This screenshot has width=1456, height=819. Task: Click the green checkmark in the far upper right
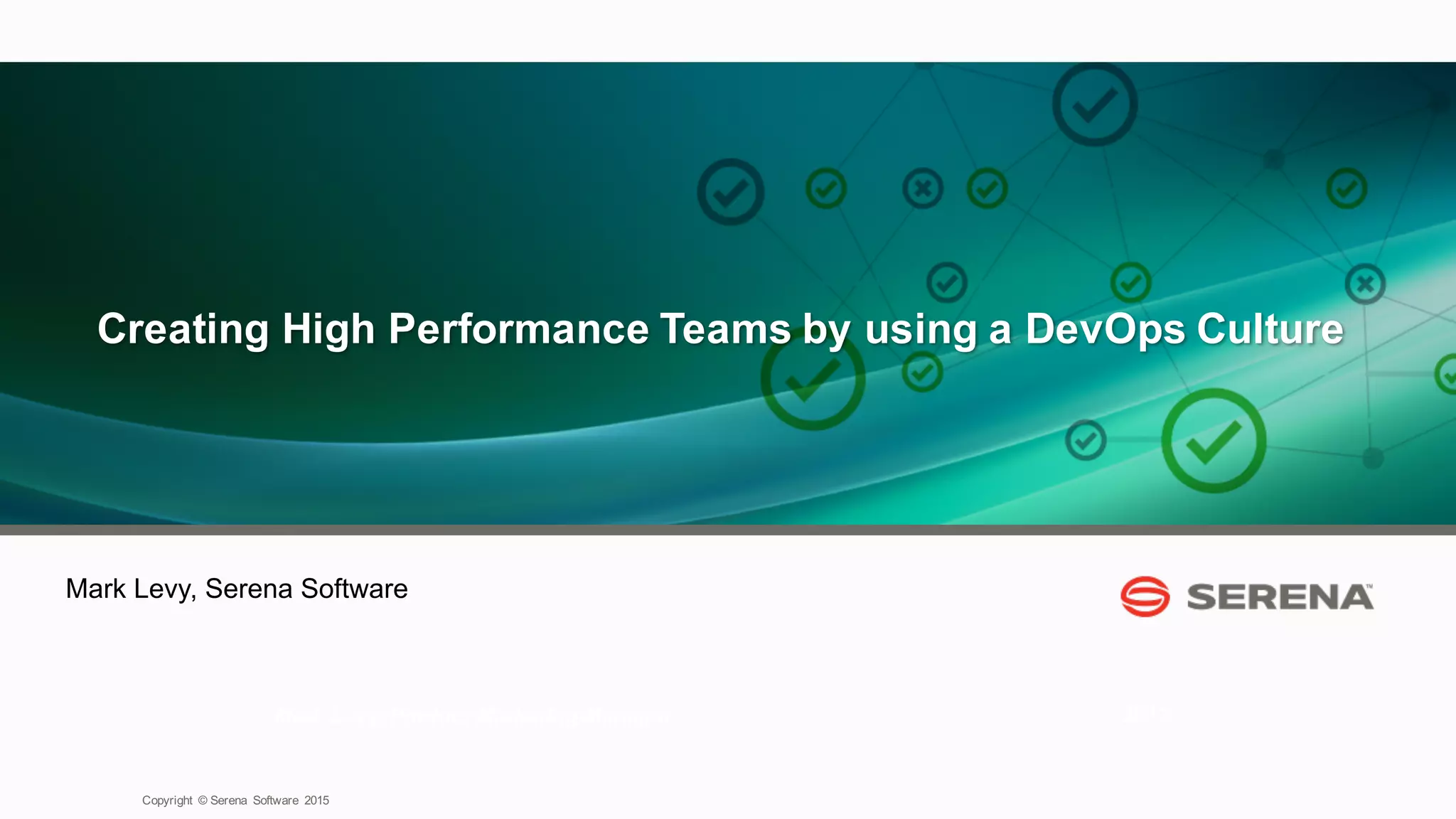1347,188
